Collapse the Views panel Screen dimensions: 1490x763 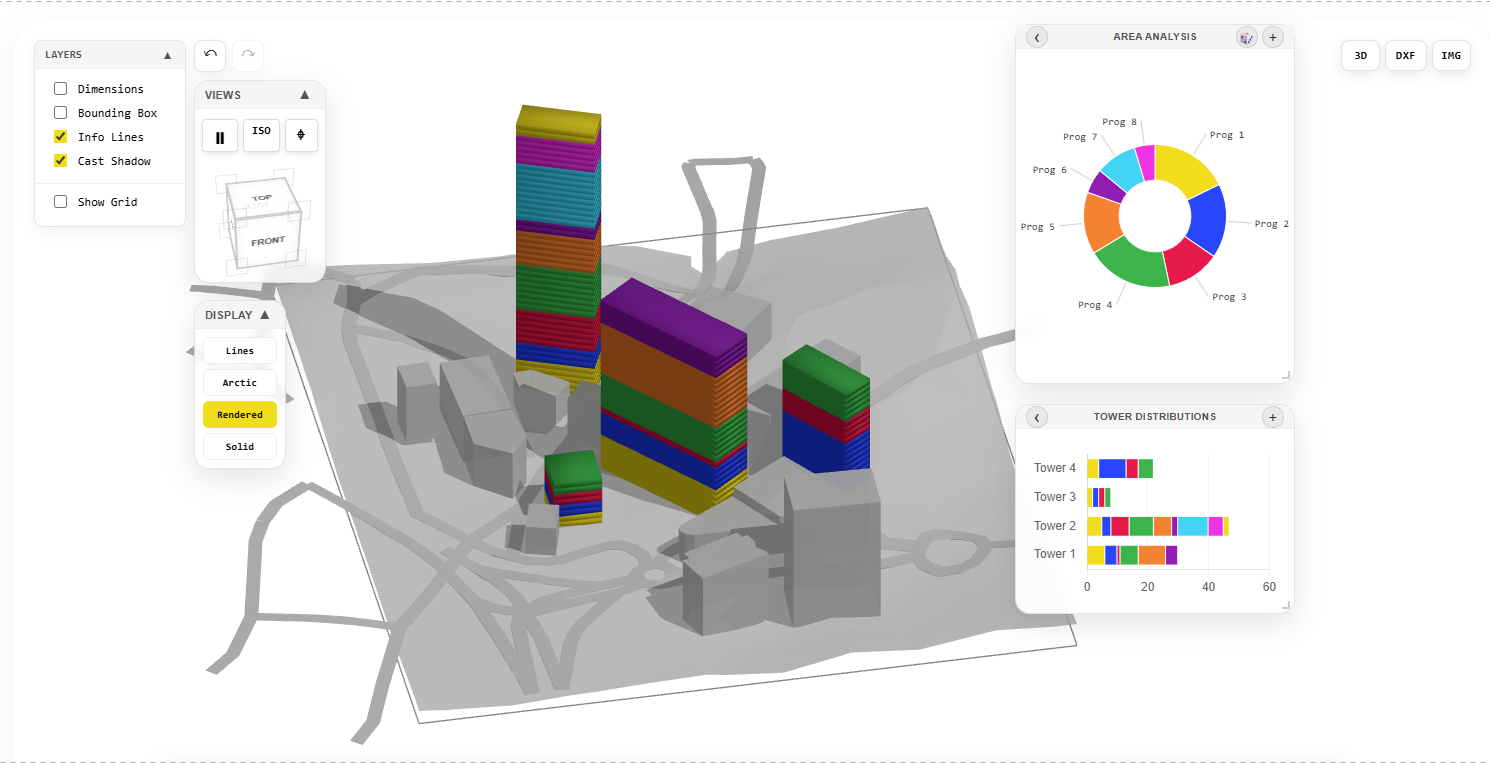[x=305, y=95]
